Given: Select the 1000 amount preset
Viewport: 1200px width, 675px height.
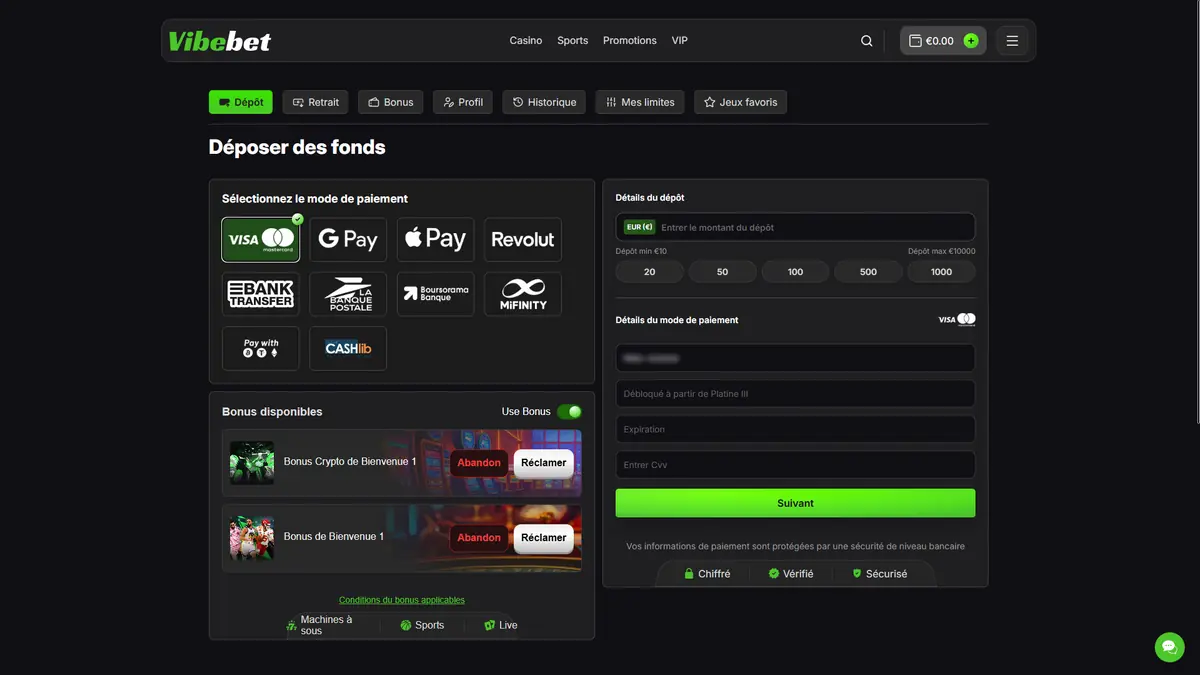Looking at the screenshot, I should [941, 272].
